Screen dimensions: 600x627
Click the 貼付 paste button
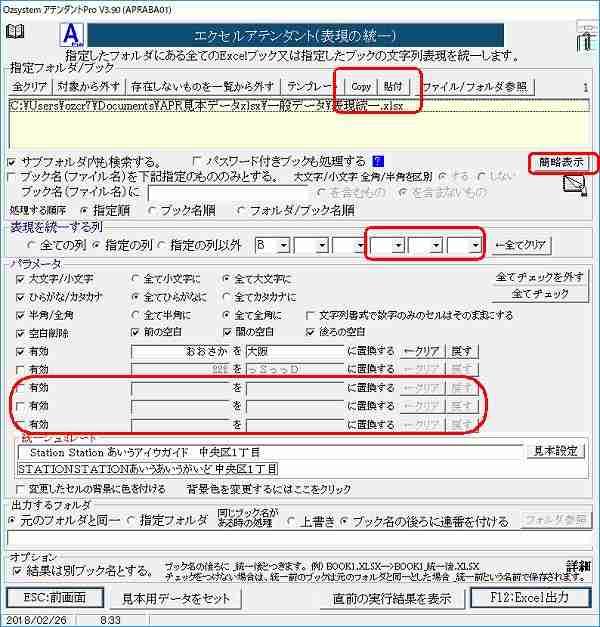point(393,87)
